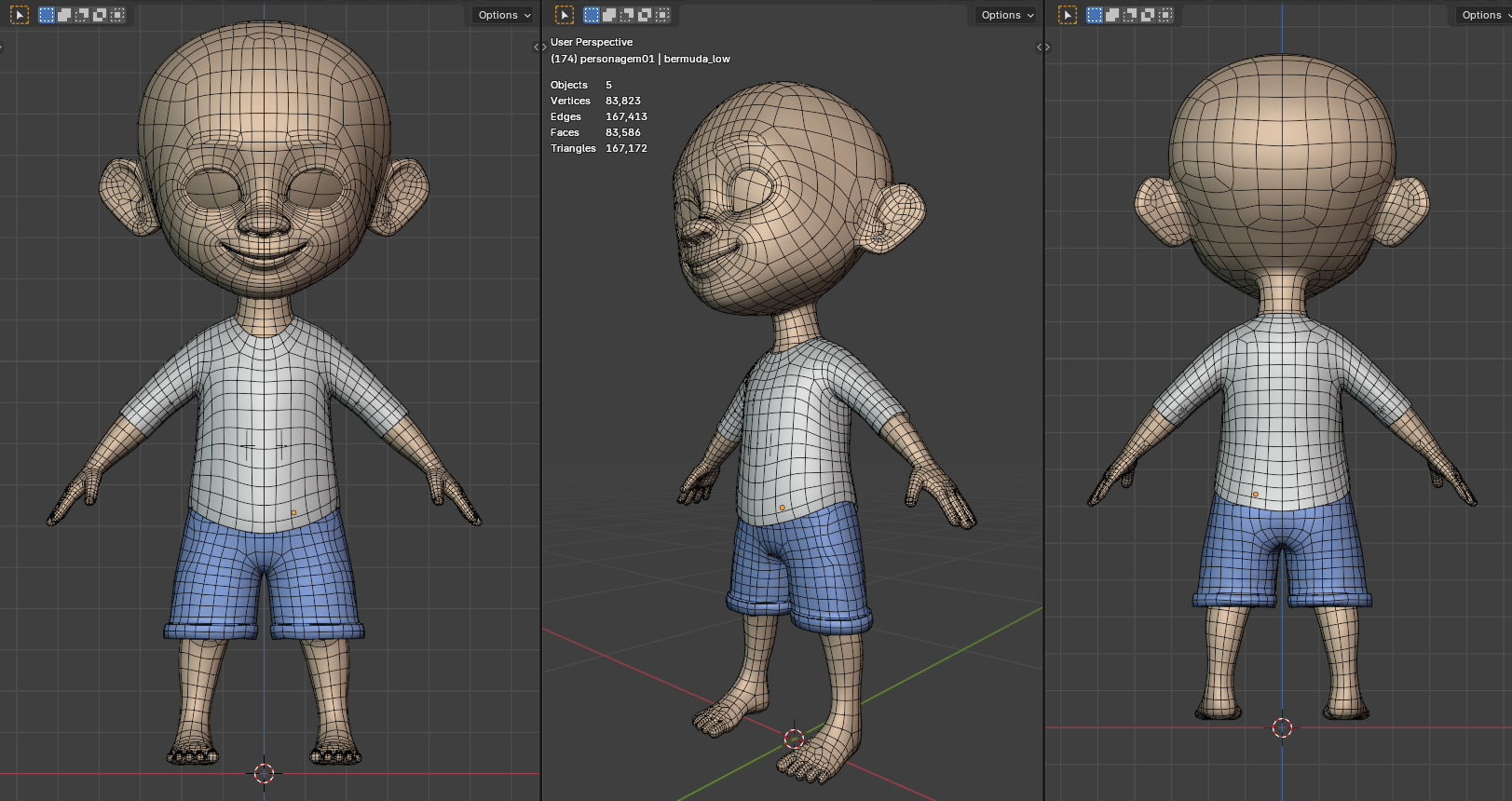Click Select Box tool icon in perspective viewport
Image resolution: width=1512 pixels, height=801 pixels.
point(565,15)
